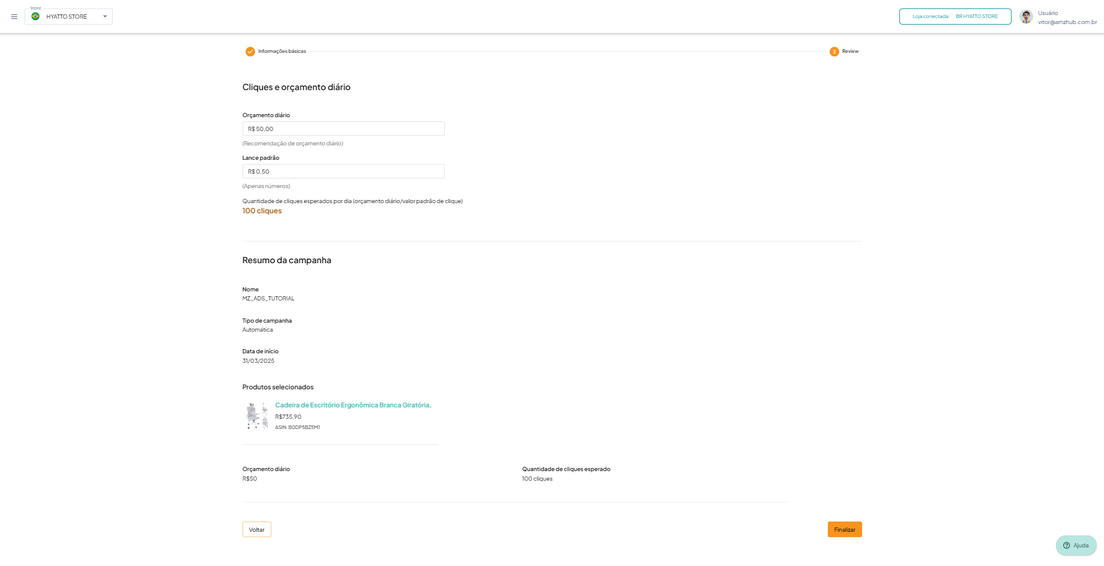1104x566 pixels.
Task: Open the 'Cadeira de Escritório Ergonômica' product link
Action: point(353,405)
